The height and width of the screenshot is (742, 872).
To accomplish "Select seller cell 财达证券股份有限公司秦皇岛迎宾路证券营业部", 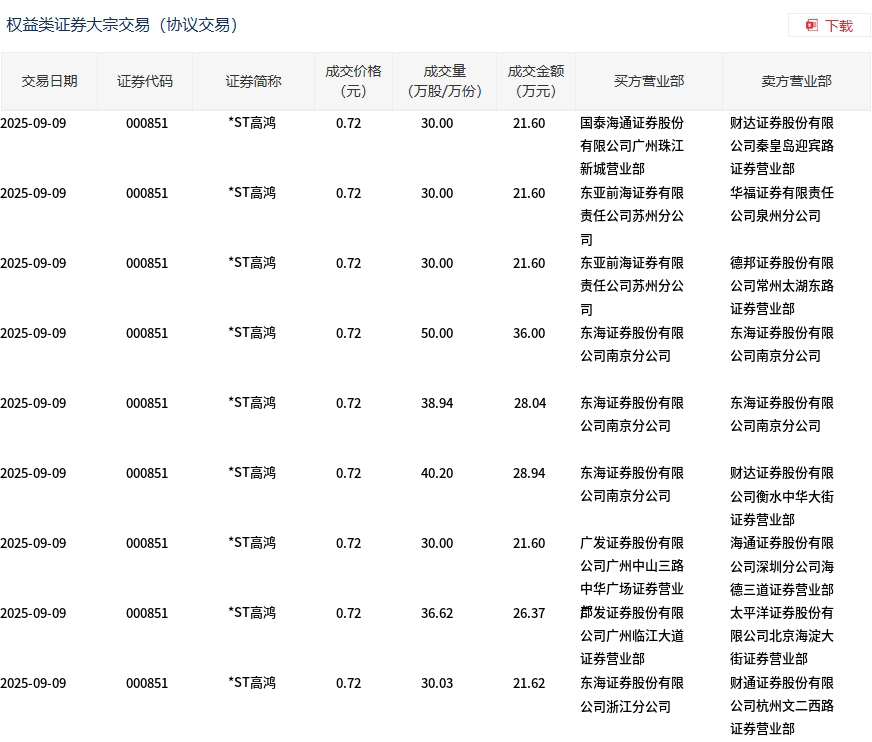I will 782,146.
